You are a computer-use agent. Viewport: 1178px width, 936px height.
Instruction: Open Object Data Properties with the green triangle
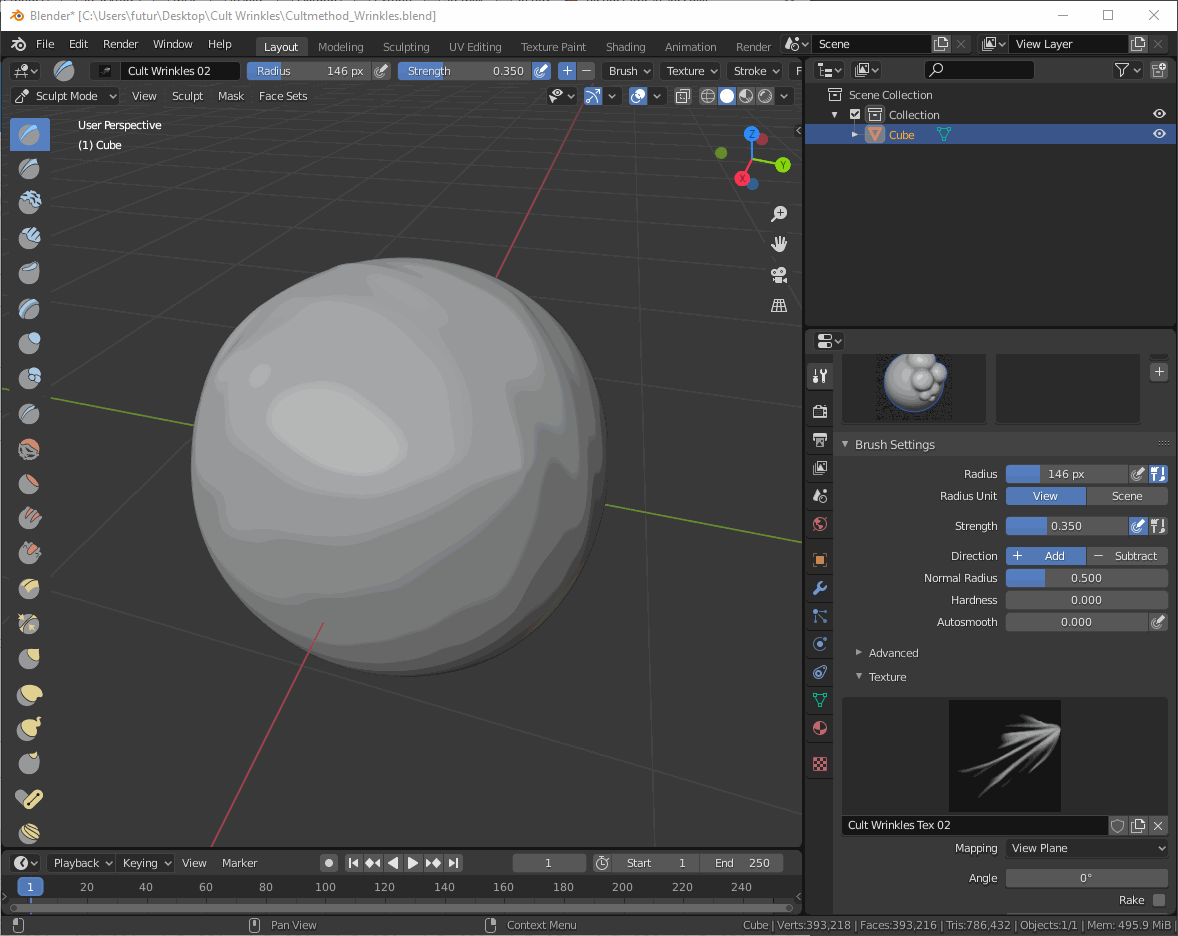point(820,700)
